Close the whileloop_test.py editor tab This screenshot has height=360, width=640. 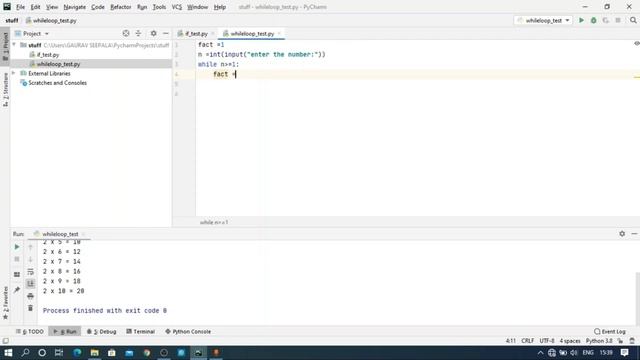click(279, 33)
